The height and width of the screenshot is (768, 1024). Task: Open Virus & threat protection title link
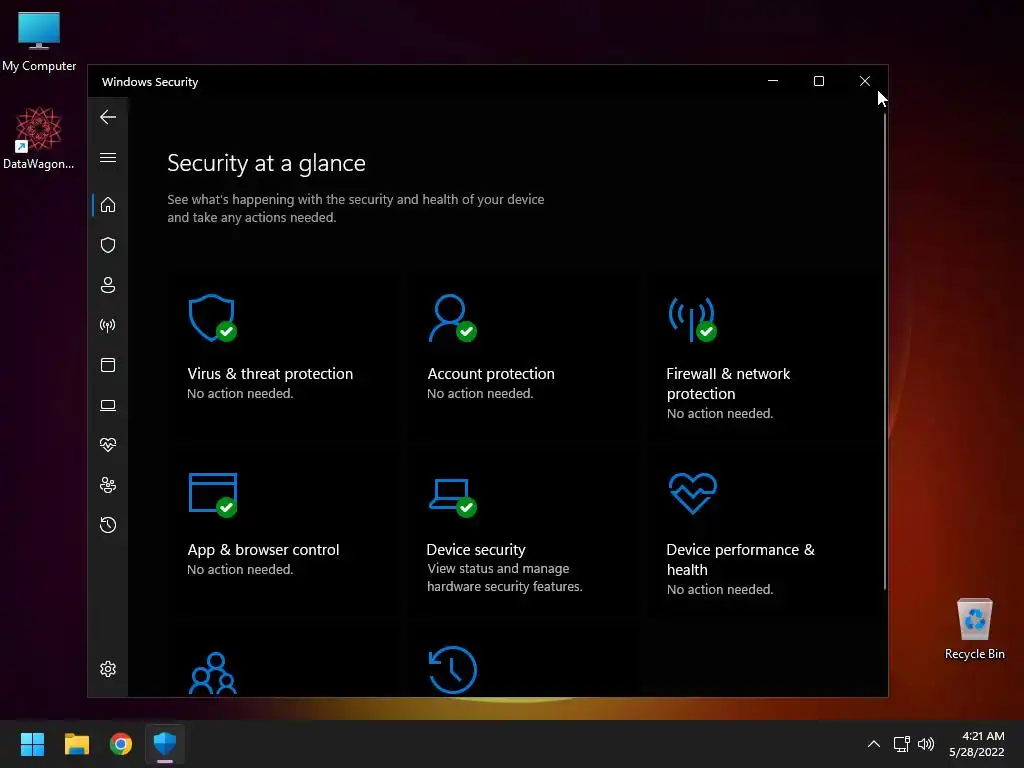270,374
